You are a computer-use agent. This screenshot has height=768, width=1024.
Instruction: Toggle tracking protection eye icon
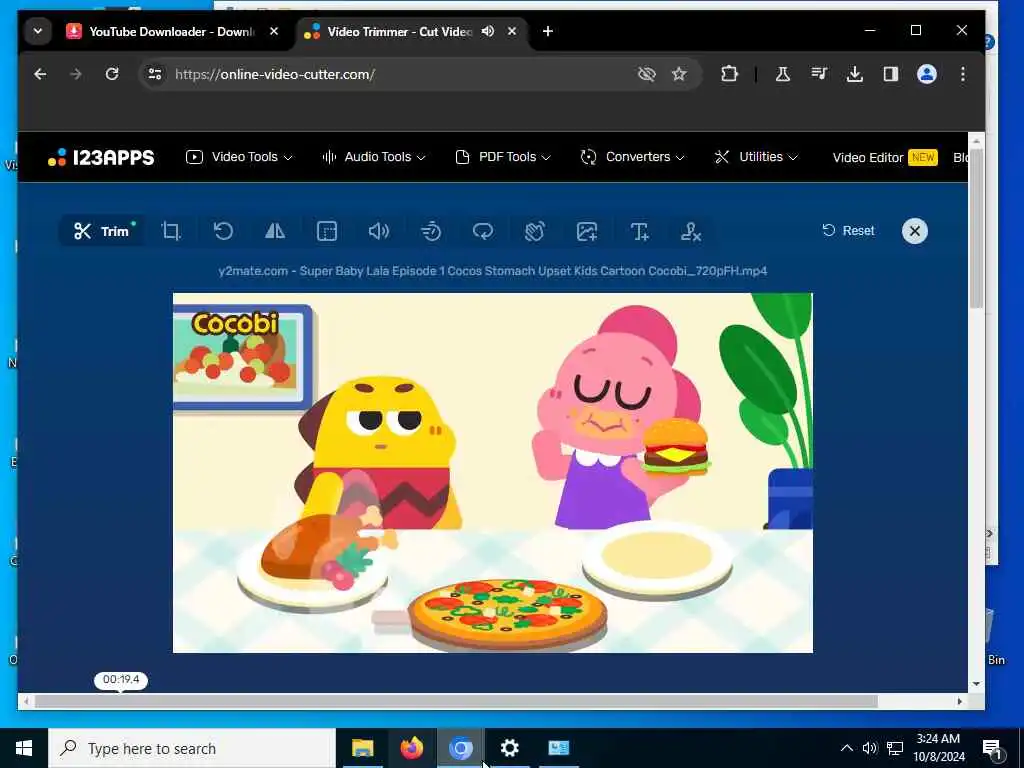pos(647,74)
